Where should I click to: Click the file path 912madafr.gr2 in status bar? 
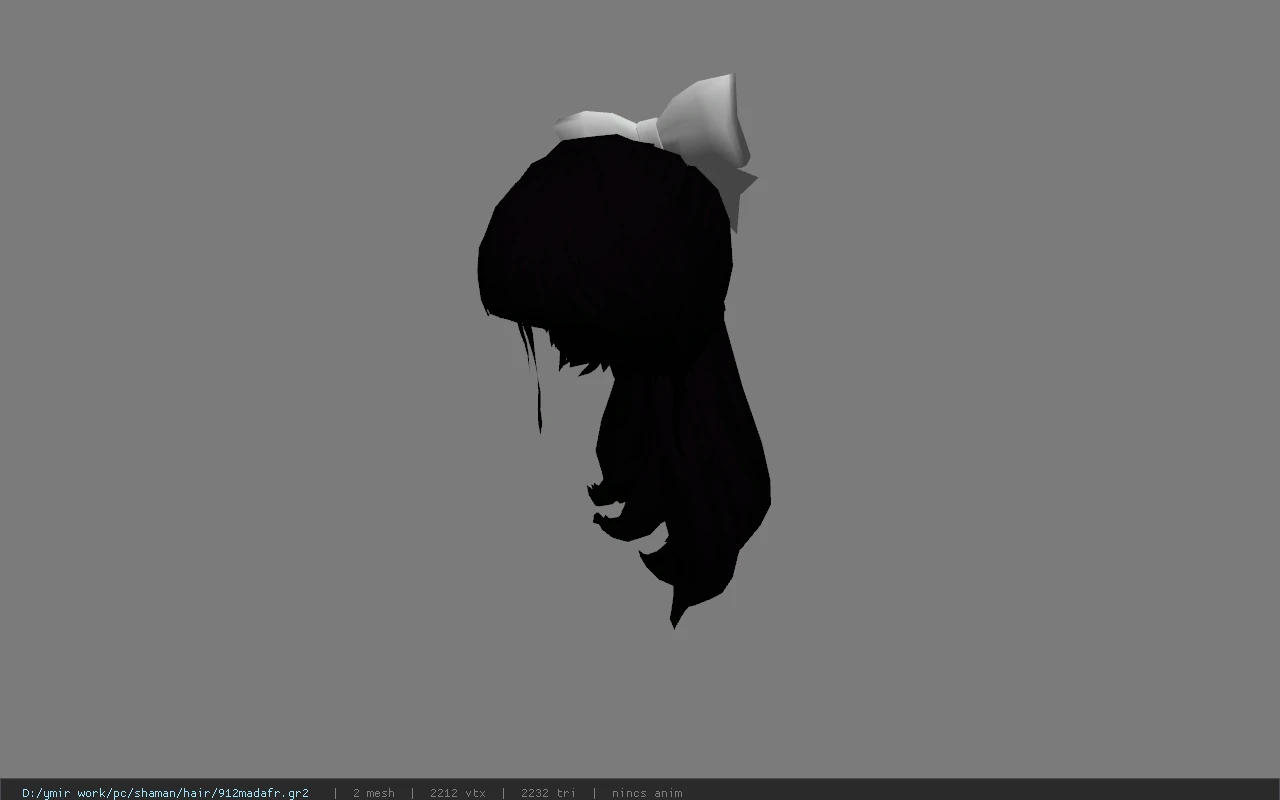[165, 793]
